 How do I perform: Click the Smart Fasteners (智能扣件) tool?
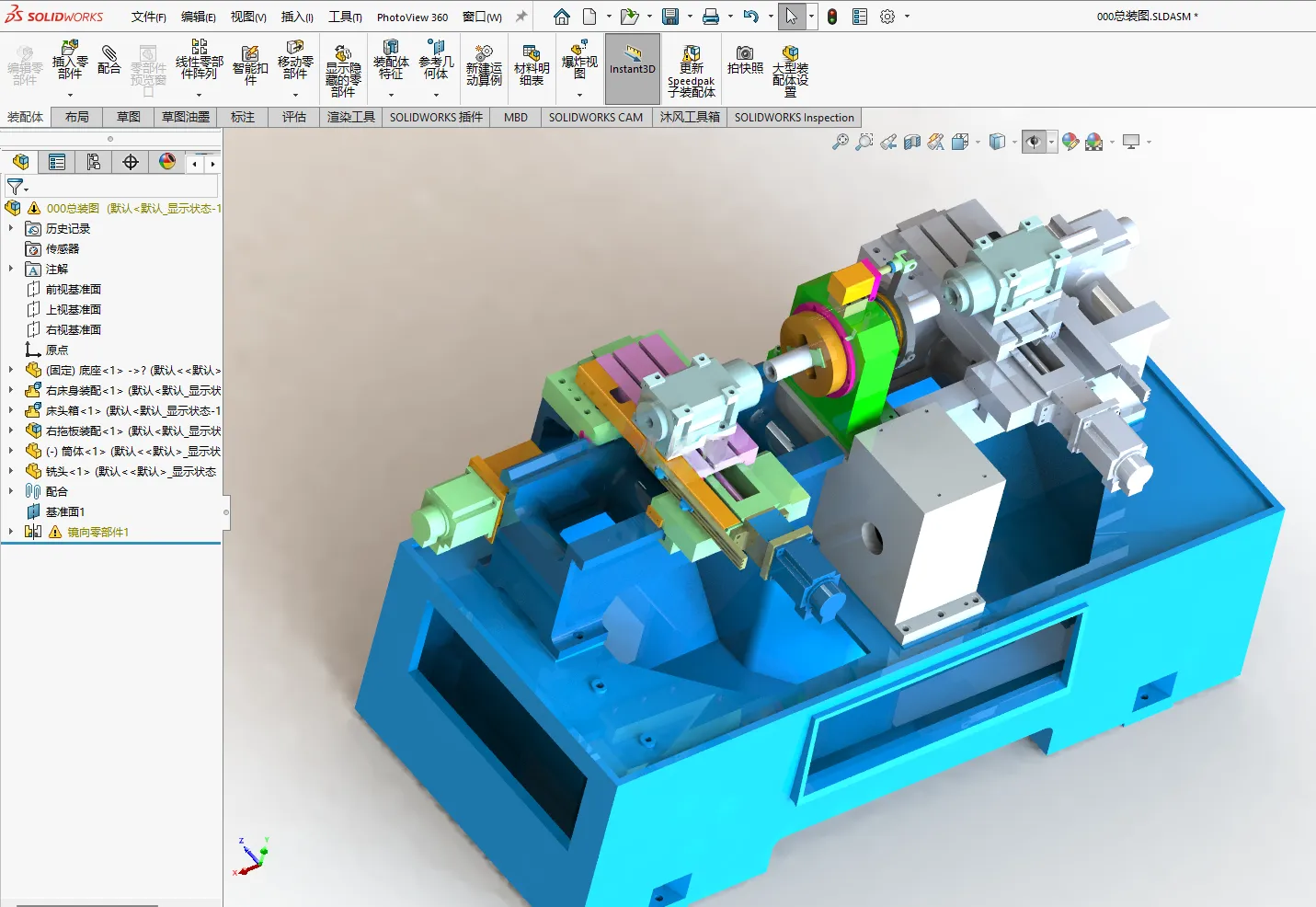click(250, 64)
